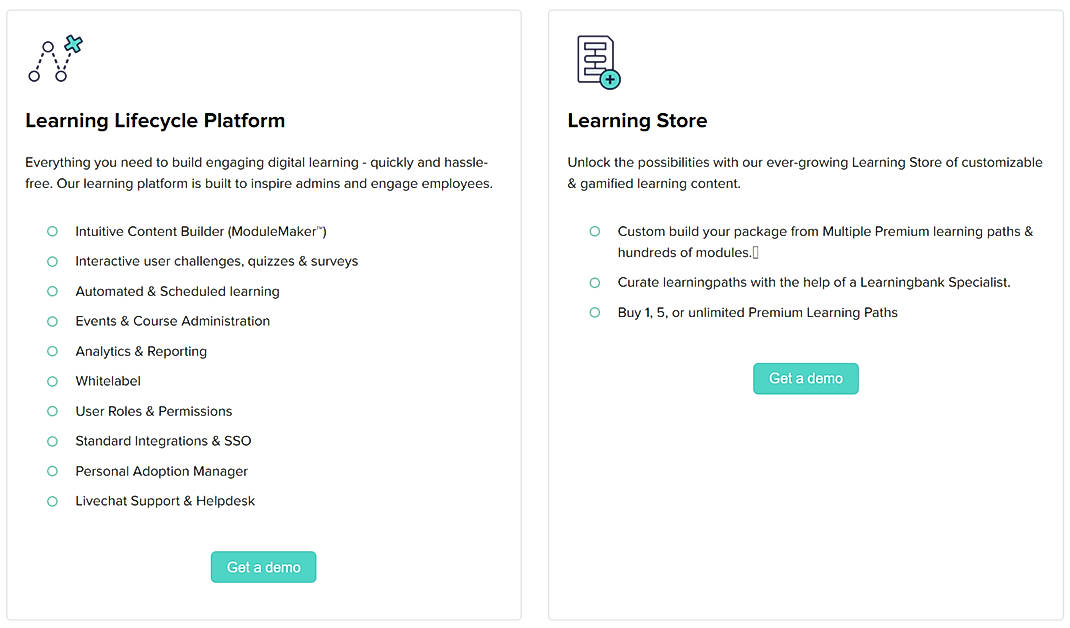Select the Events & Course Administration list item
Screen dimensions: 1070x628
pos(172,321)
